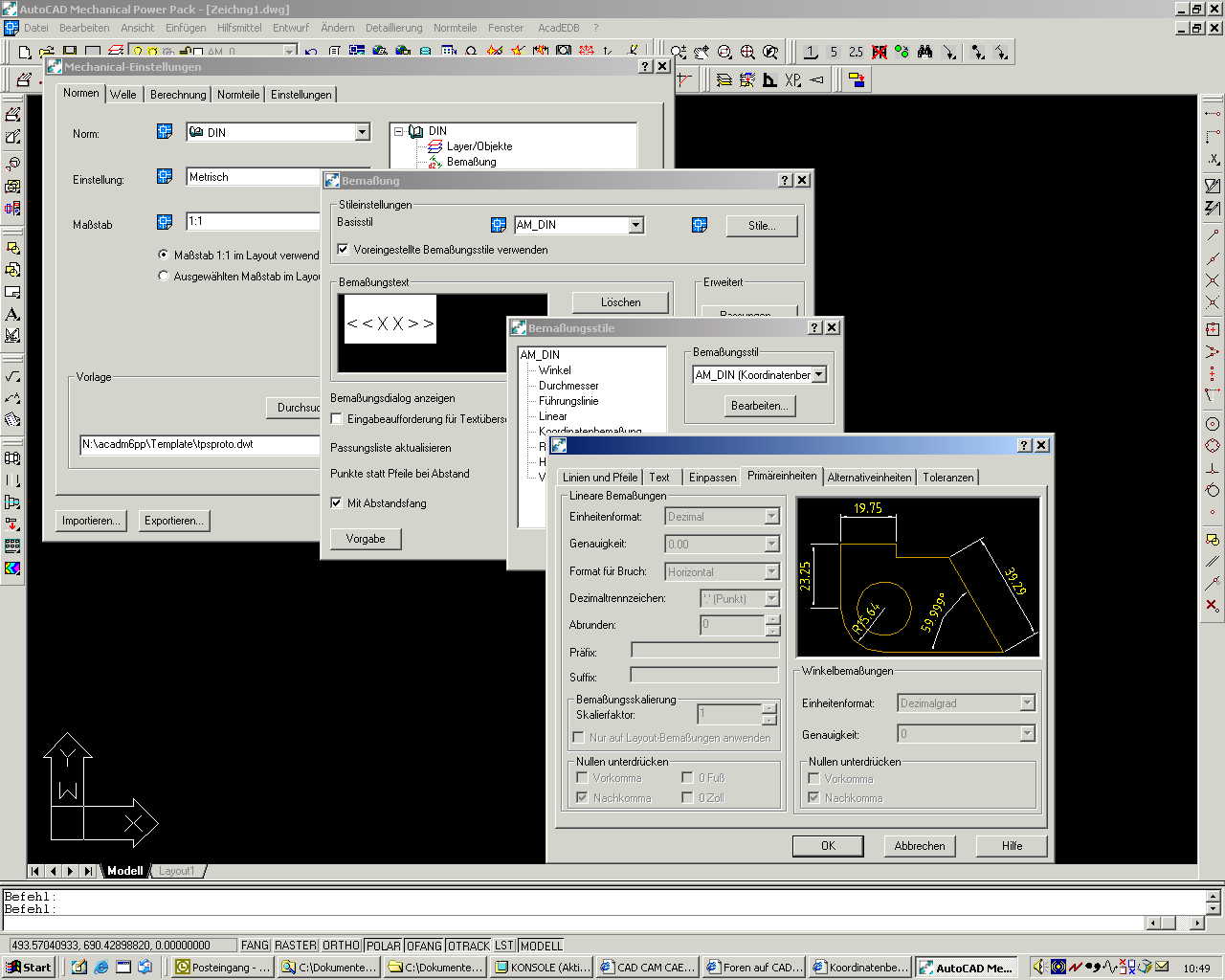Open the Dezimaltrennzeichen dropdown
The width and height of the screenshot is (1225, 980).
click(x=771, y=598)
